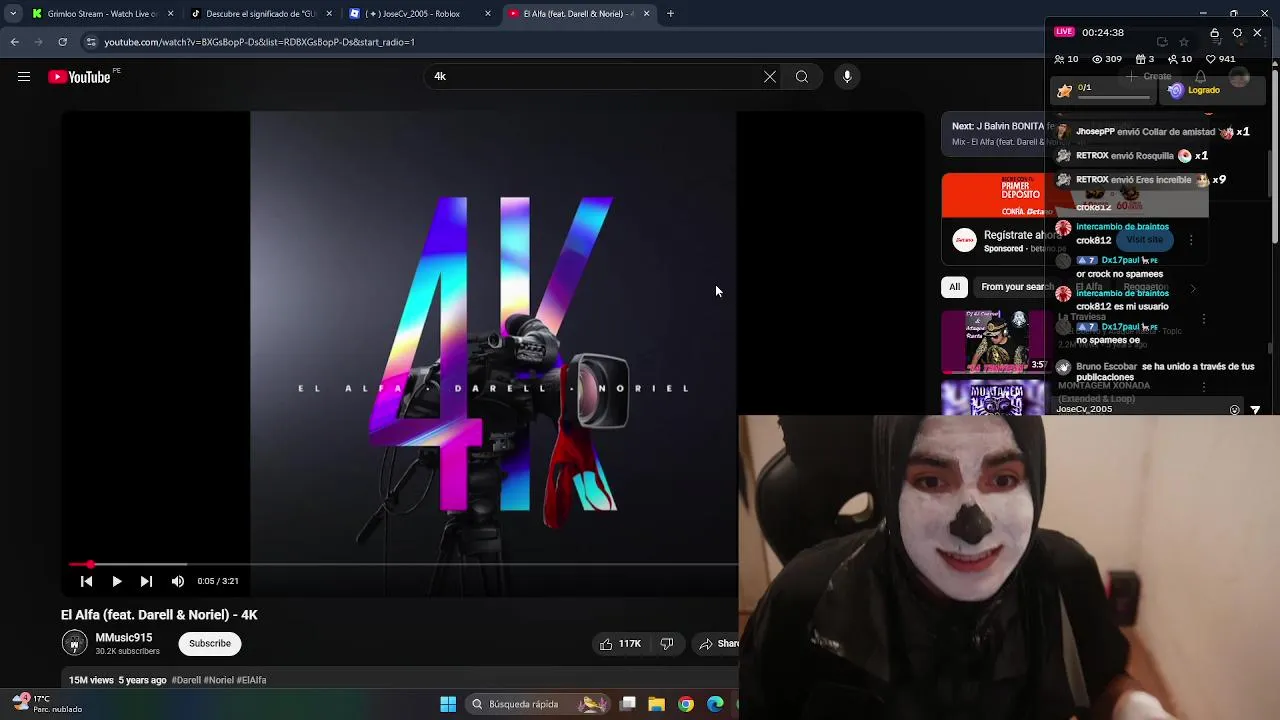The width and height of the screenshot is (1280, 720).
Task: Click username Bruno Escobar in chat
Action: point(1106,367)
